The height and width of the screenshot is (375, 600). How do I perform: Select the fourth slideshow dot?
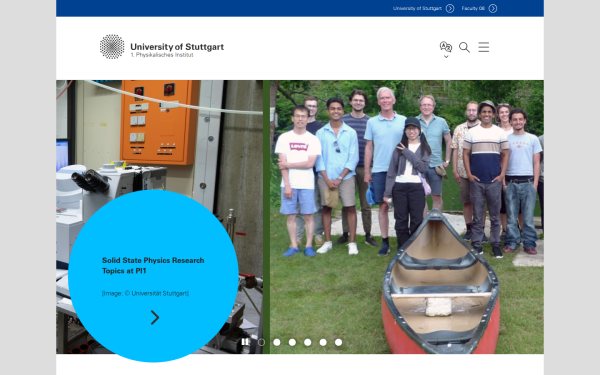[308, 342]
